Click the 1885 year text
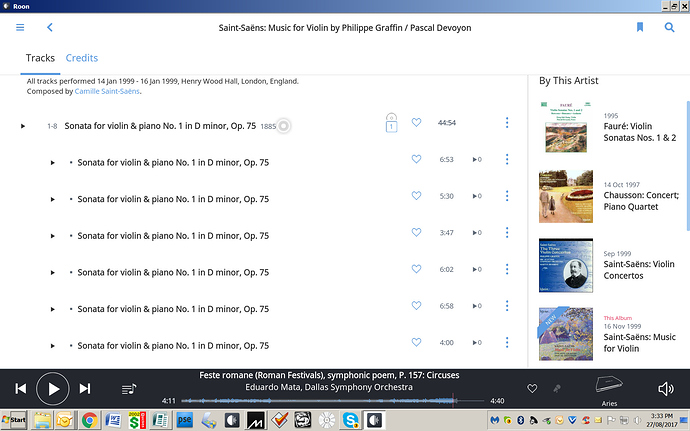This screenshot has width=690, height=431. click(268, 127)
